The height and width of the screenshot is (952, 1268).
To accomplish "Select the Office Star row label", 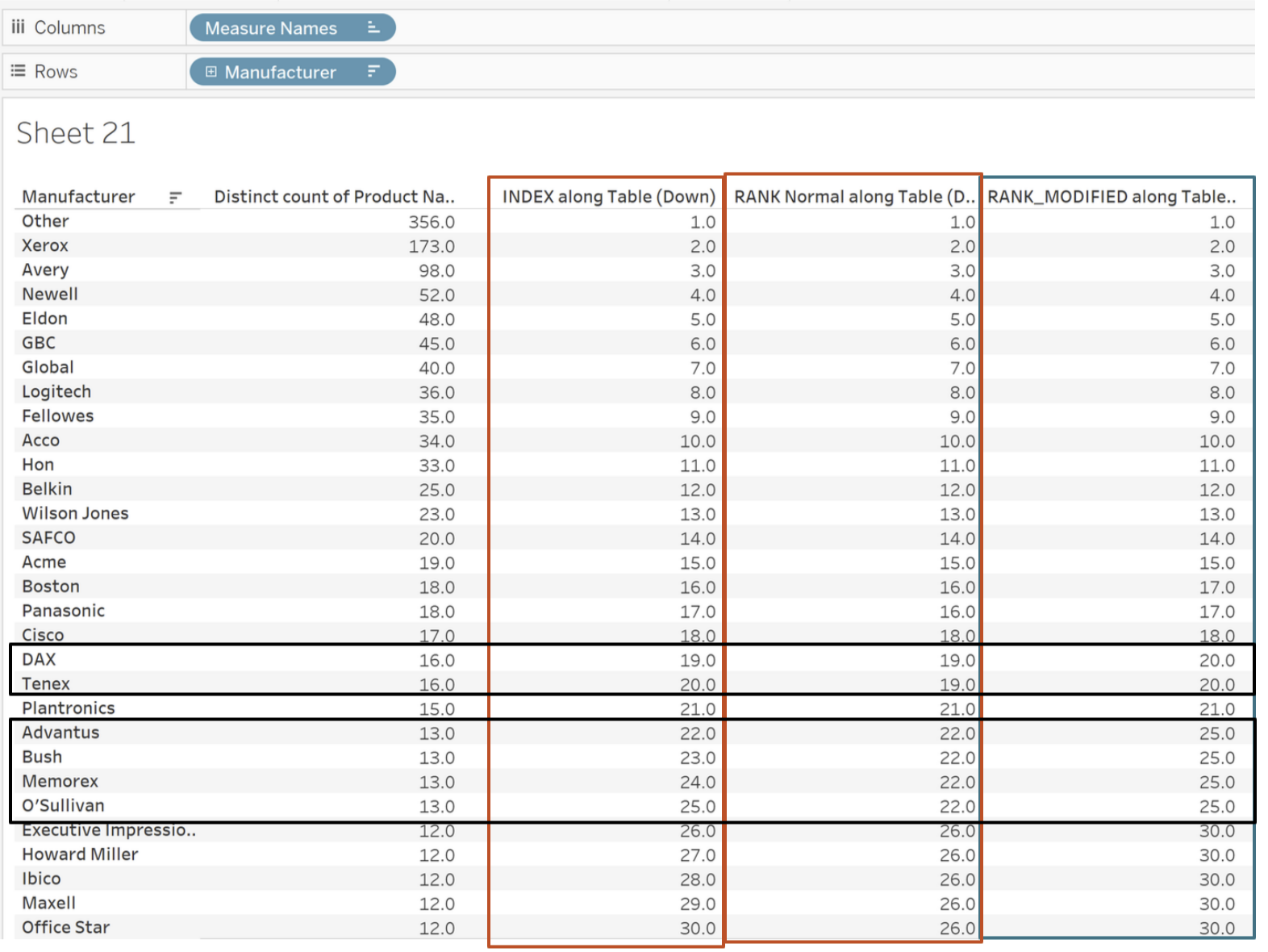I will (65, 927).
